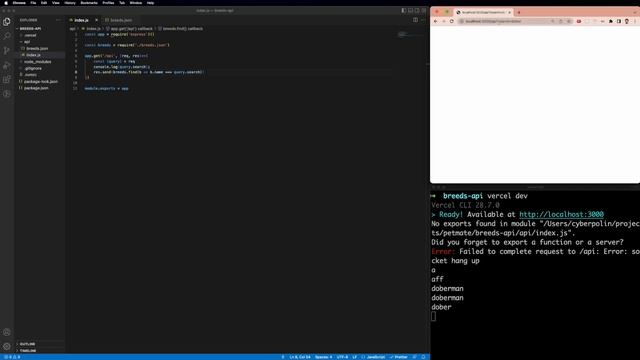640x360 pixels.
Task: Open the File menu in menu bar
Action: pos(33,3)
